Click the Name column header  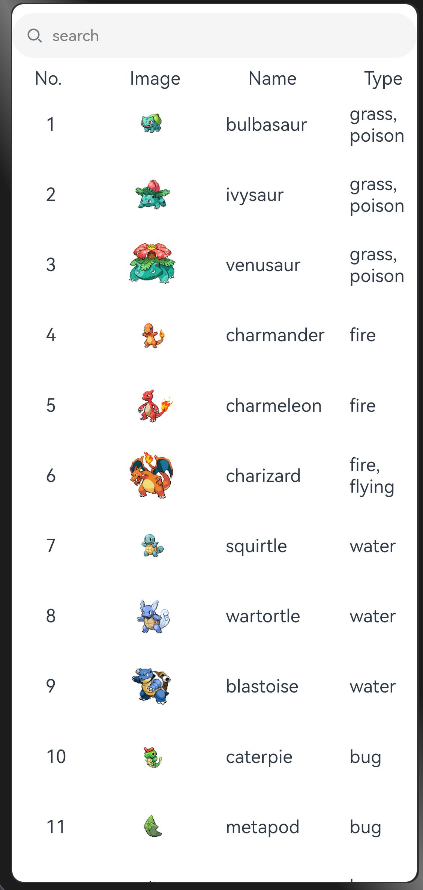pyautogui.click(x=273, y=78)
